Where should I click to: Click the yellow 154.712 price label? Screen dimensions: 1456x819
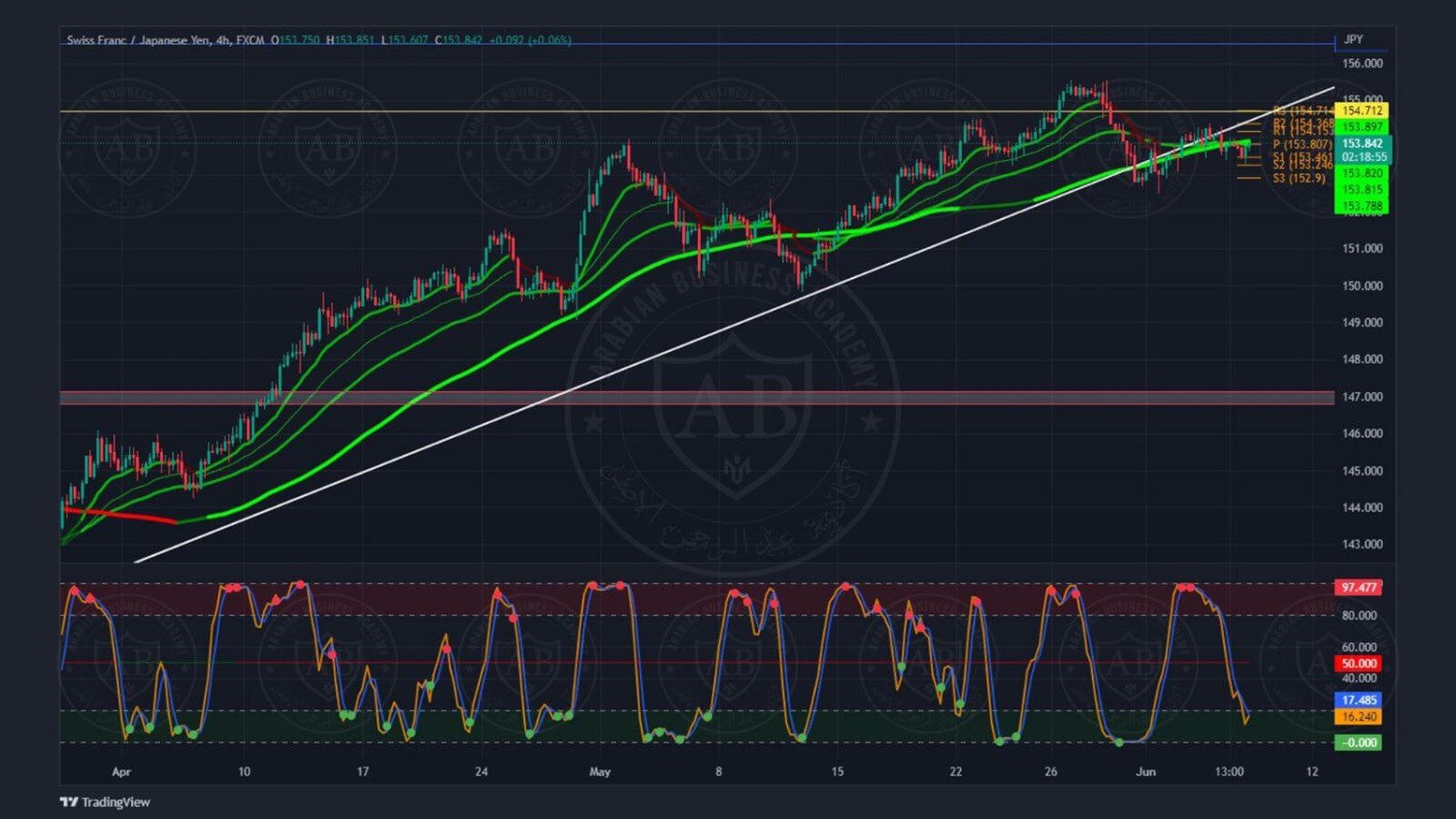click(1362, 111)
